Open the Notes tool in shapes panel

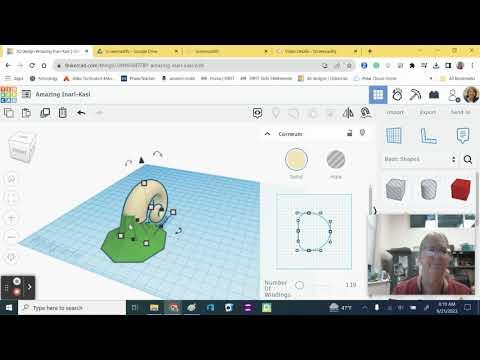(463, 136)
